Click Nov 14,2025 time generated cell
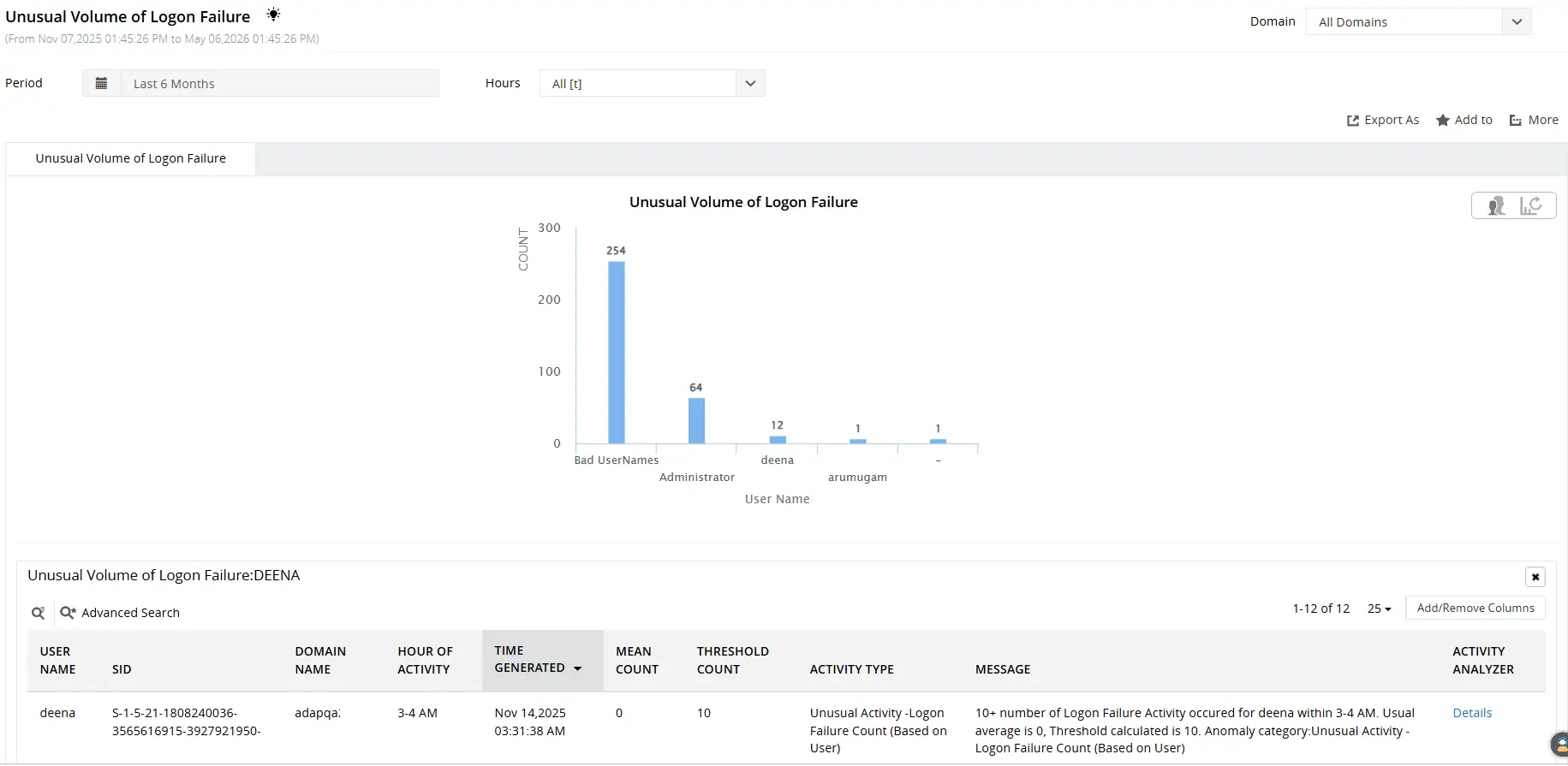 (x=530, y=721)
